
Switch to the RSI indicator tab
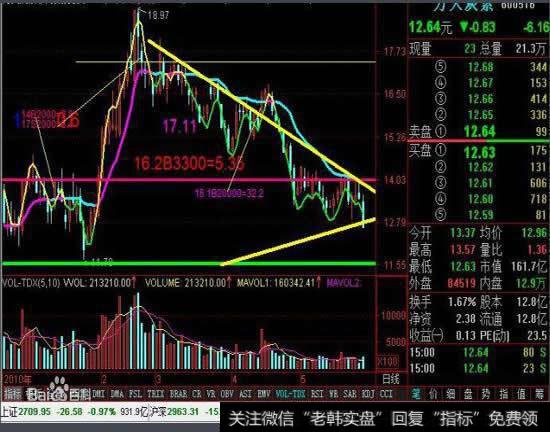coord(317,394)
